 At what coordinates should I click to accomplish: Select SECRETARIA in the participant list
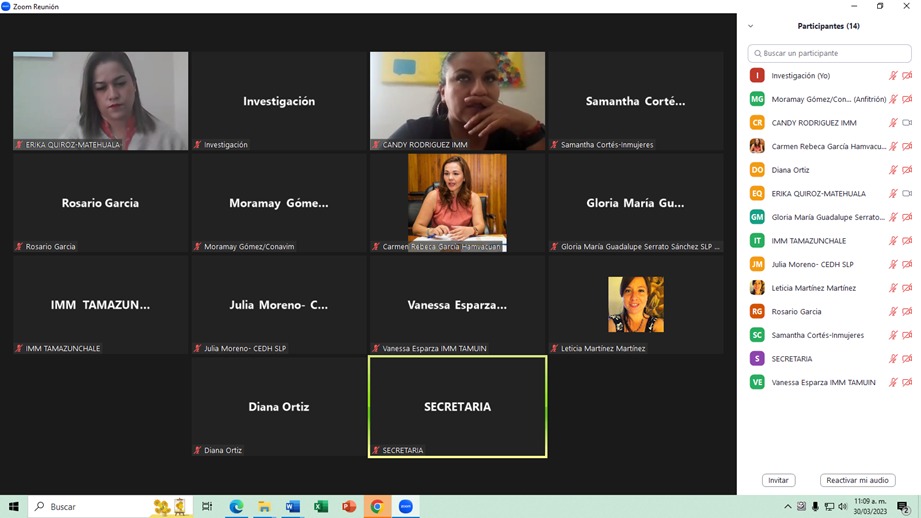pos(792,359)
